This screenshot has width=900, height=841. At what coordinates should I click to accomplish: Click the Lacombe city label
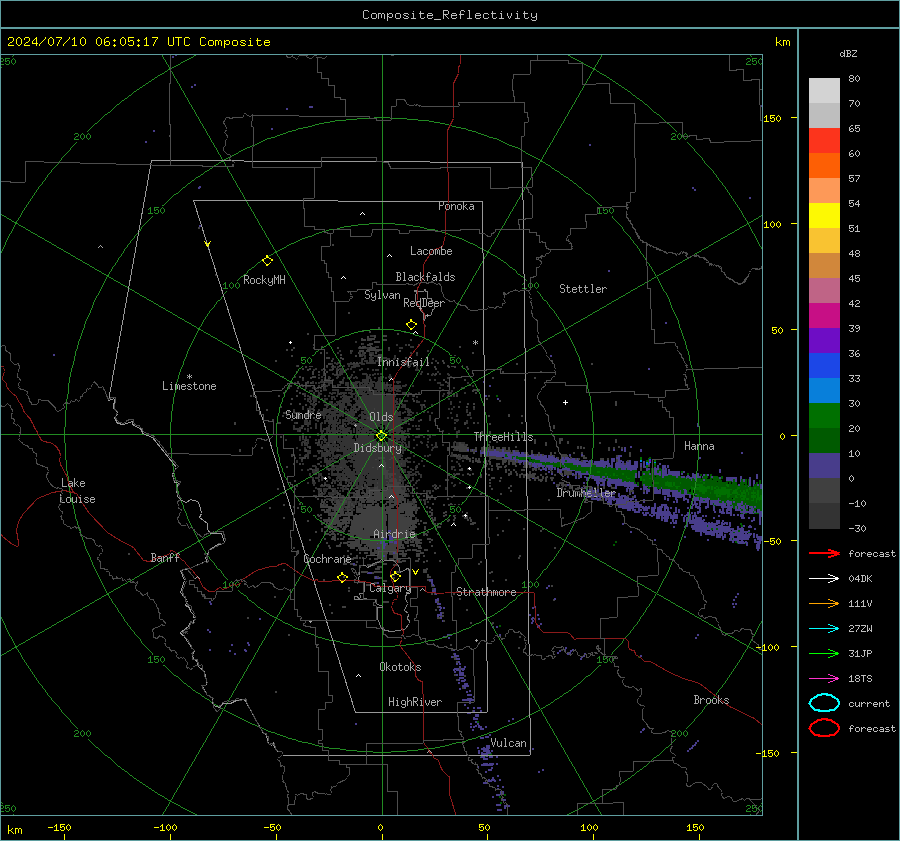(x=431, y=251)
